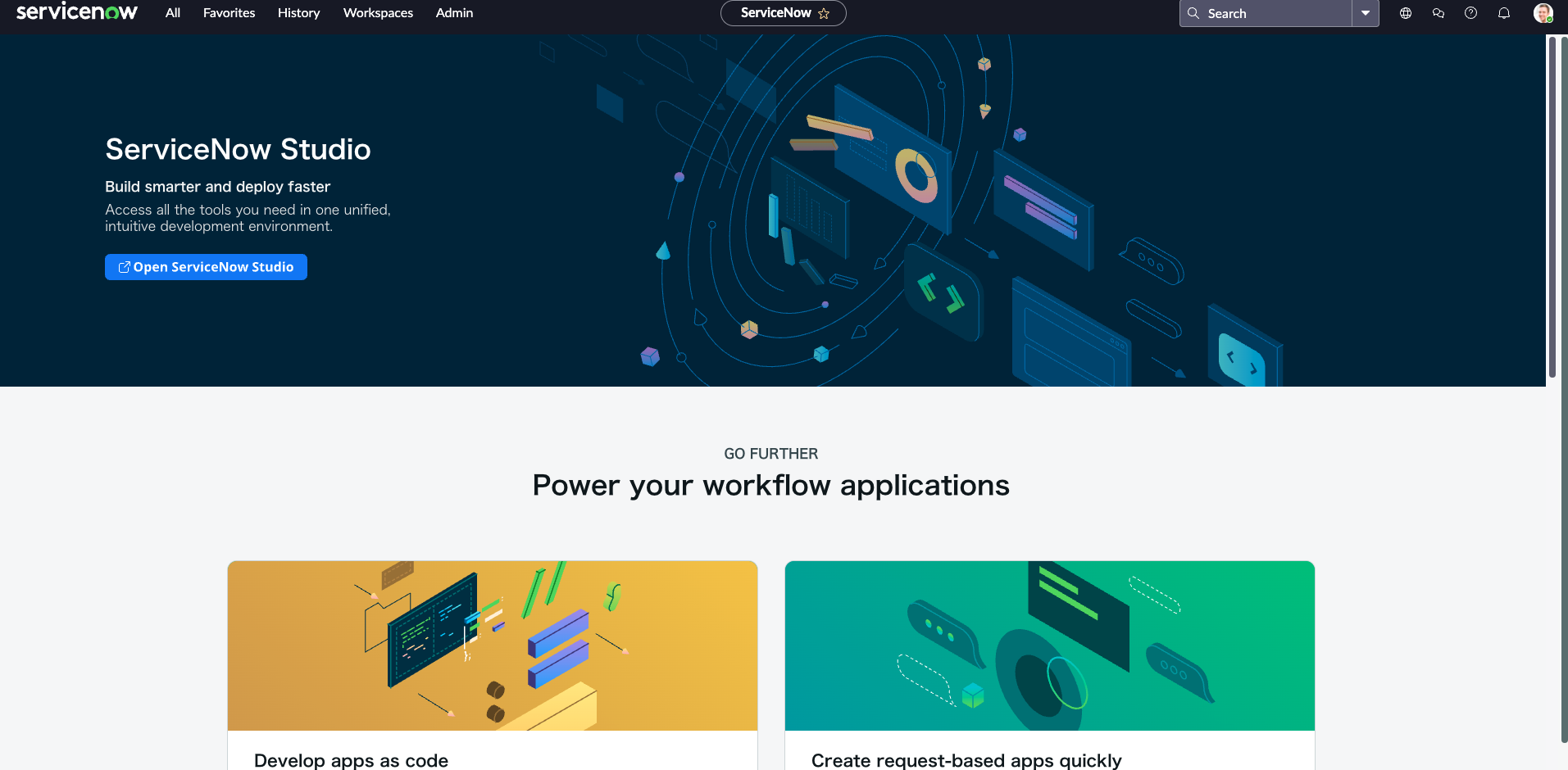Click the magnifier icon in search
Viewport: 1568px width, 770px height.
pos(1193,13)
